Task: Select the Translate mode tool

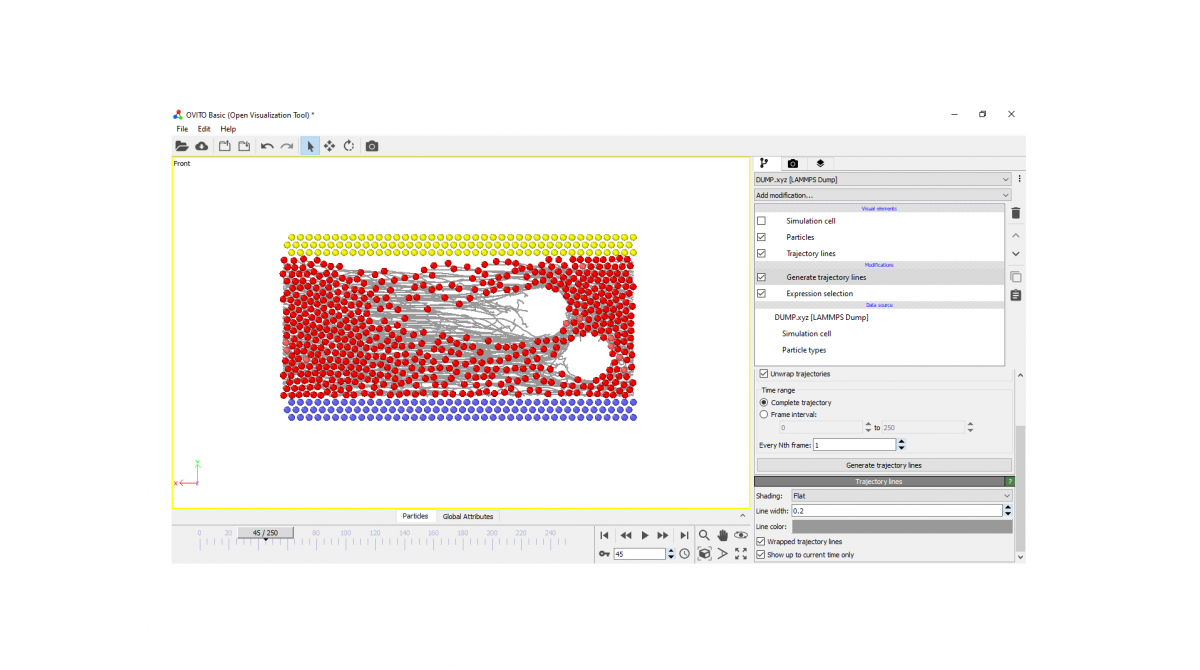Action: (x=328, y=146)
